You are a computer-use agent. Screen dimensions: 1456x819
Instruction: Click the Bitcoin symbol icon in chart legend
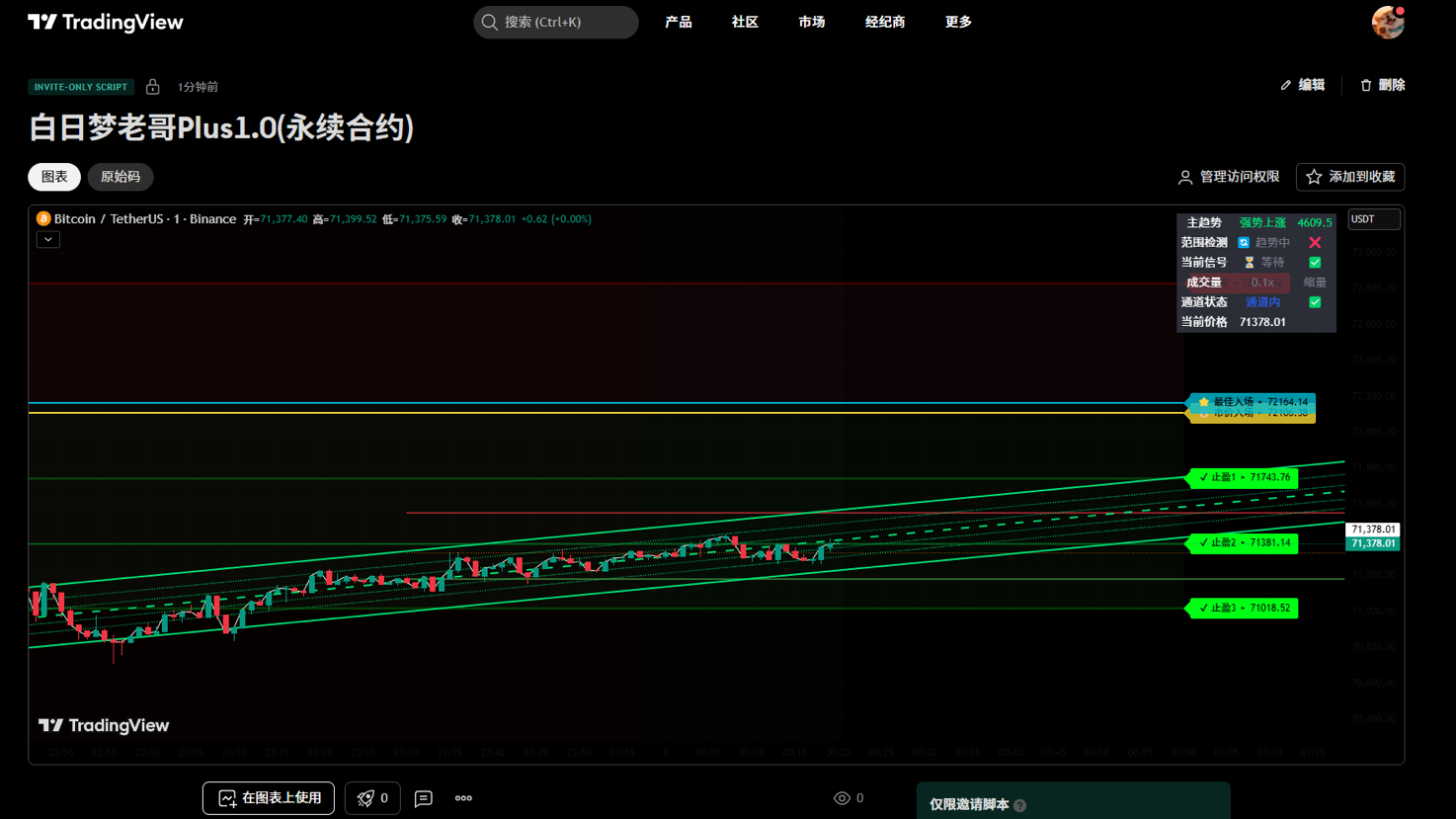coord(43,218)
